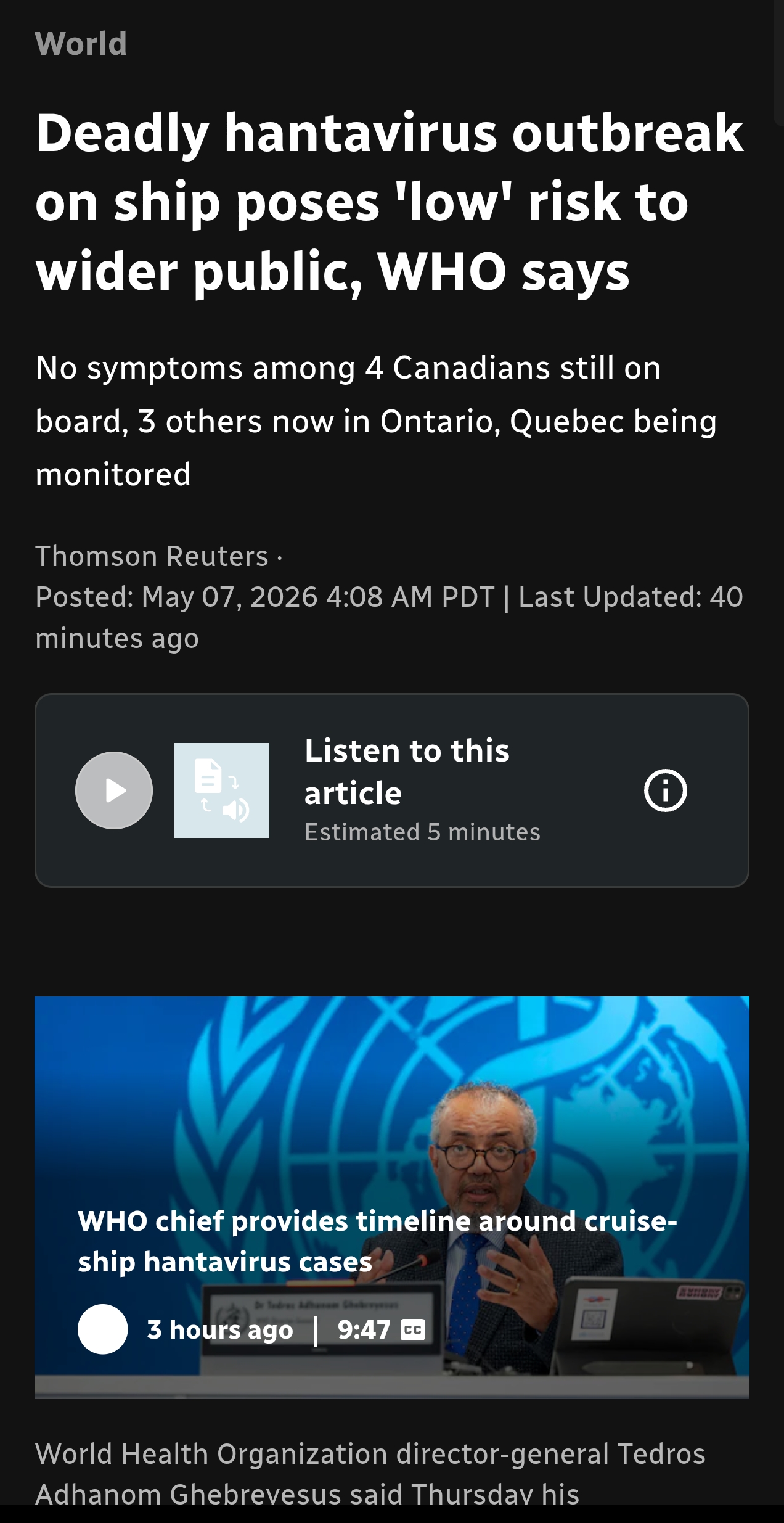Tap the Deadly hantavirus outbreak headline
The width and height of the screenshot is (784, 1523).
[390, 202]
